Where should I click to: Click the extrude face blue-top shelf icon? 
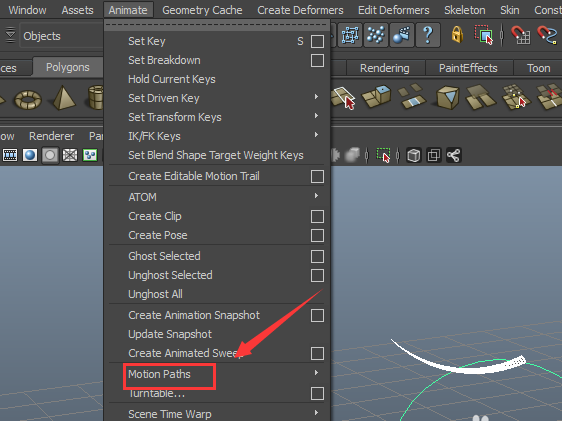tap(376, 97)
